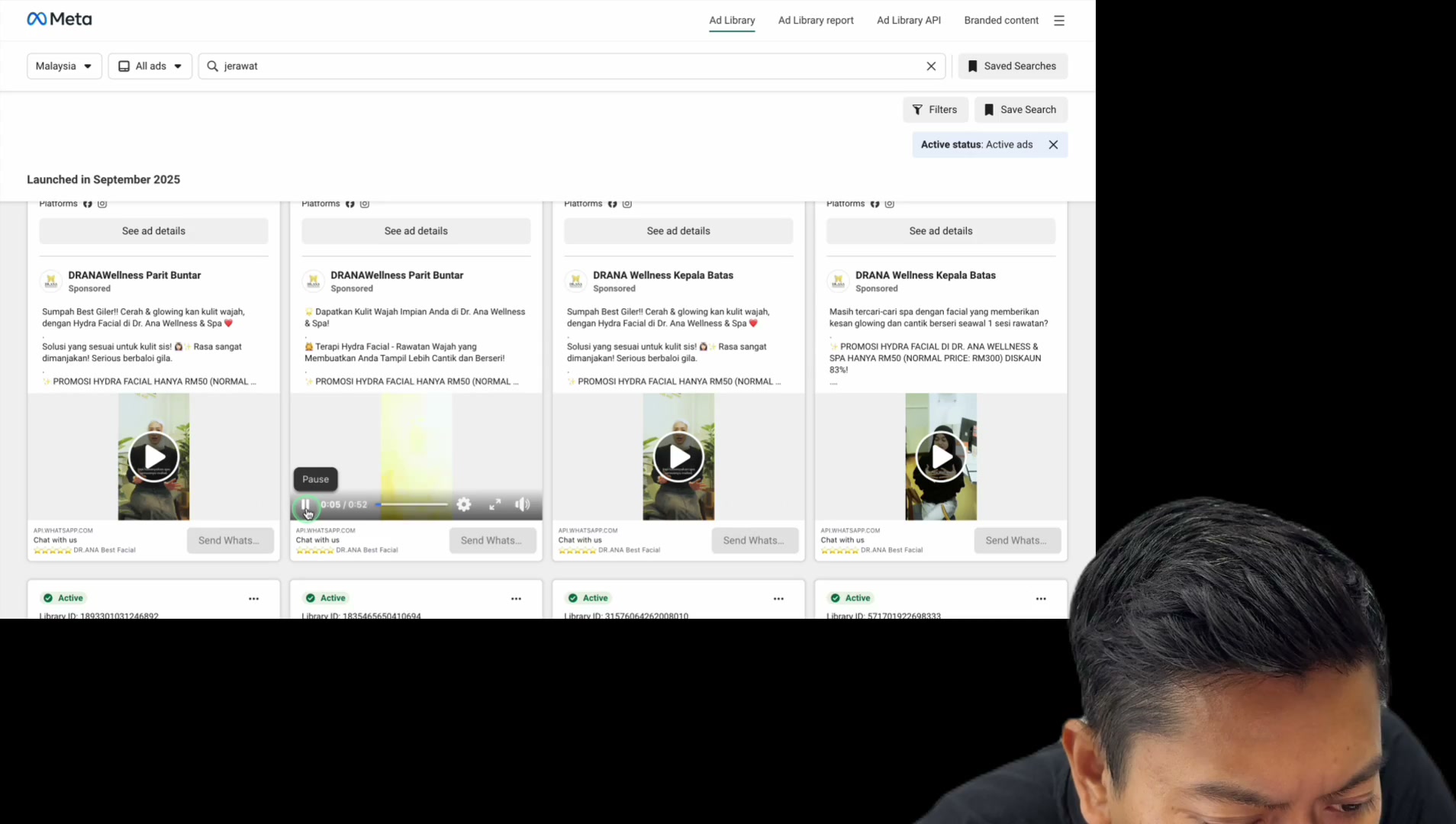Pause the playing video ad
The width and height of the screenshot is (1456, 824).
click(305, 505)
